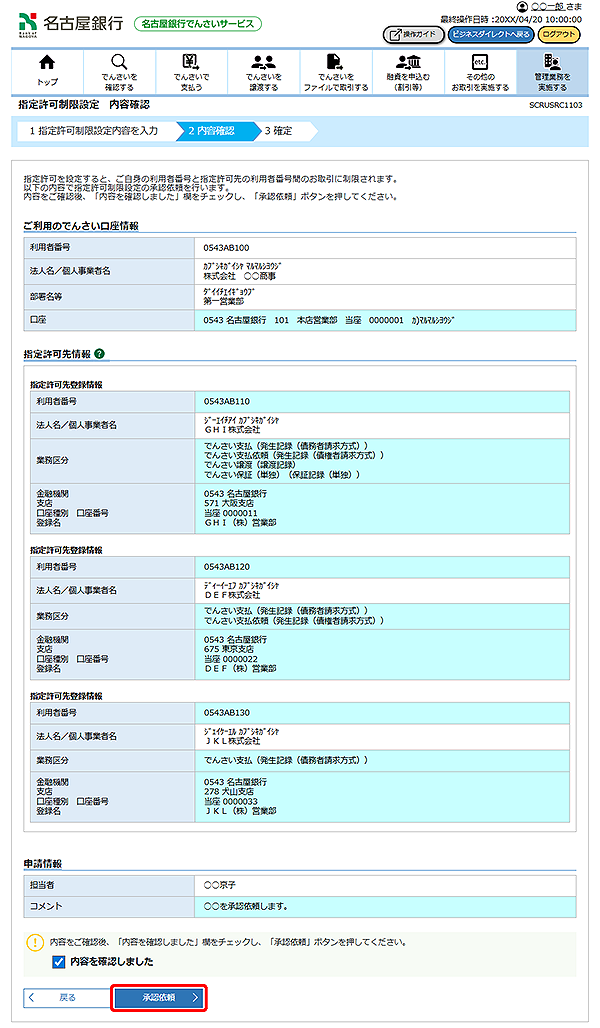The height and width of the screenshot is (1028, 600).
Task: Click the 名古屋銀行 logo
Action: 70,22
